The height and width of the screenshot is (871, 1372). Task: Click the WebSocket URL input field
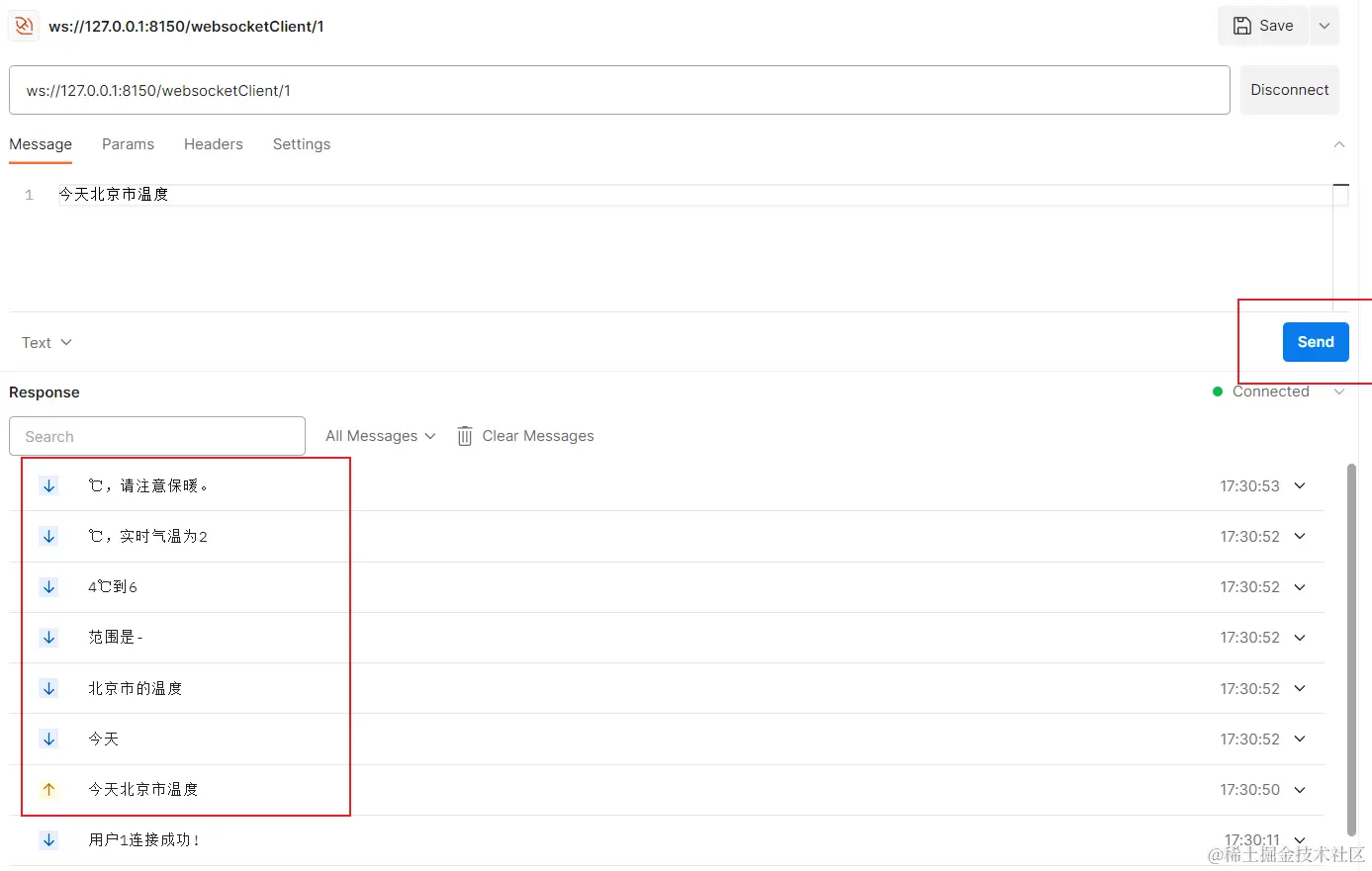pos(619,90)
